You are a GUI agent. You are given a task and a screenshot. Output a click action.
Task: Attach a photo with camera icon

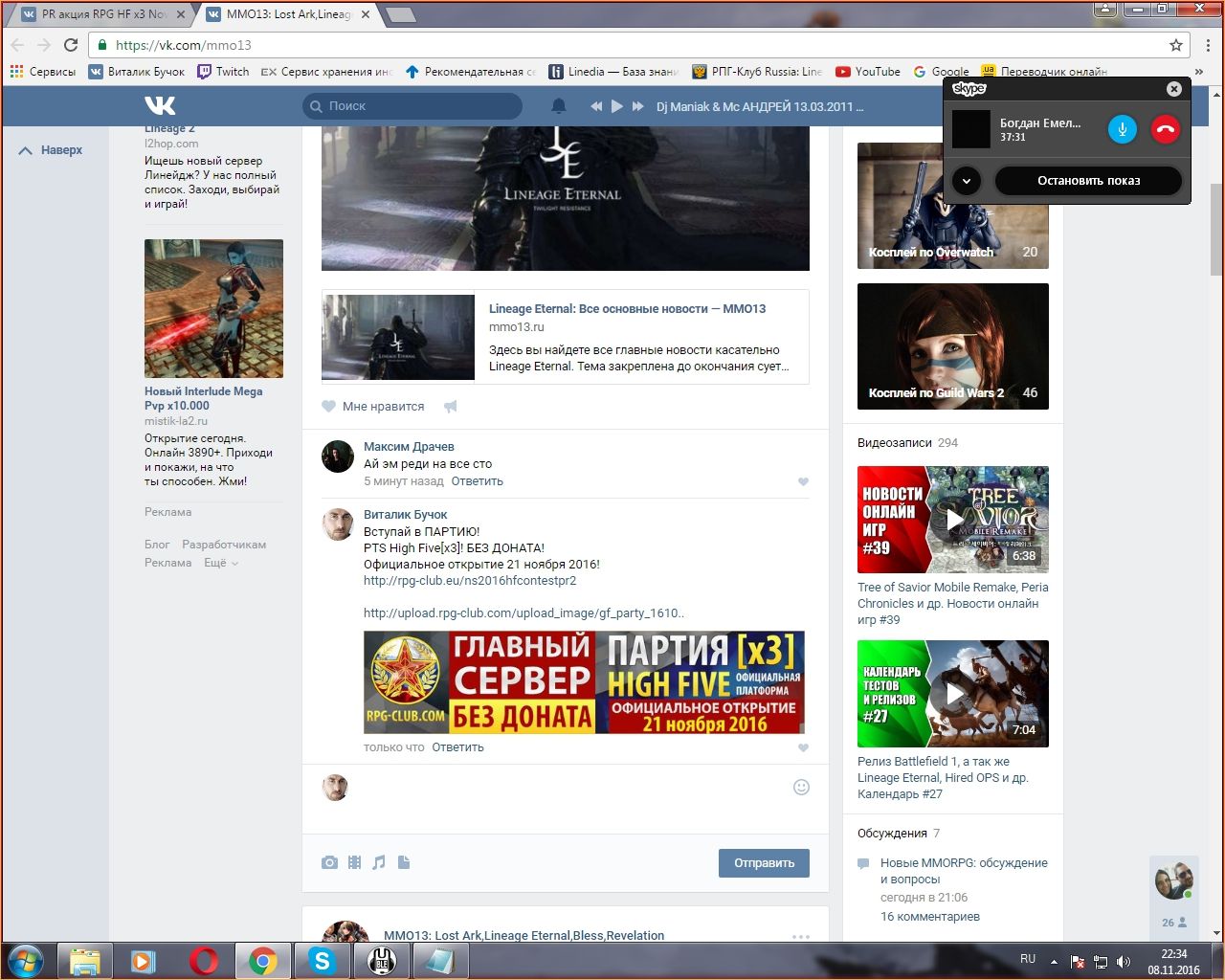tap(329, 862)
